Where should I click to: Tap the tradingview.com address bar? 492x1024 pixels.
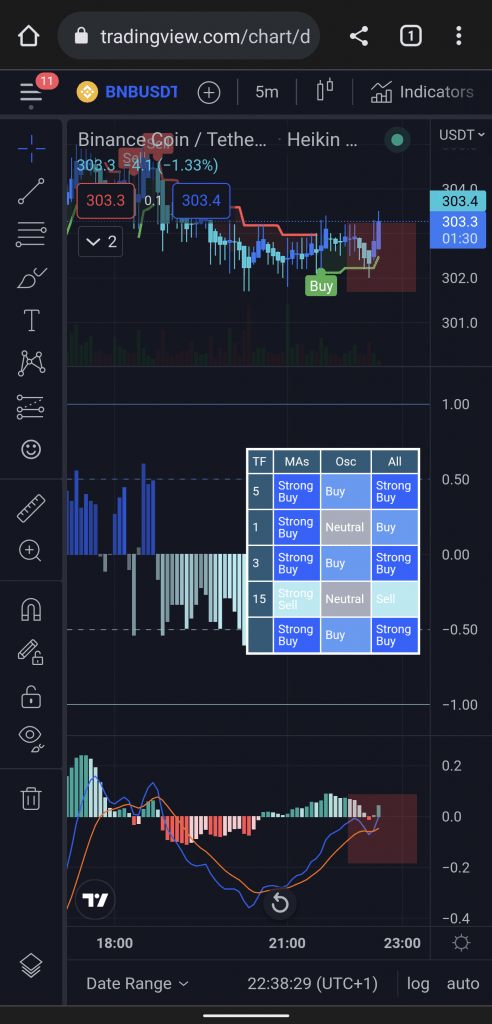coord(188,36)
